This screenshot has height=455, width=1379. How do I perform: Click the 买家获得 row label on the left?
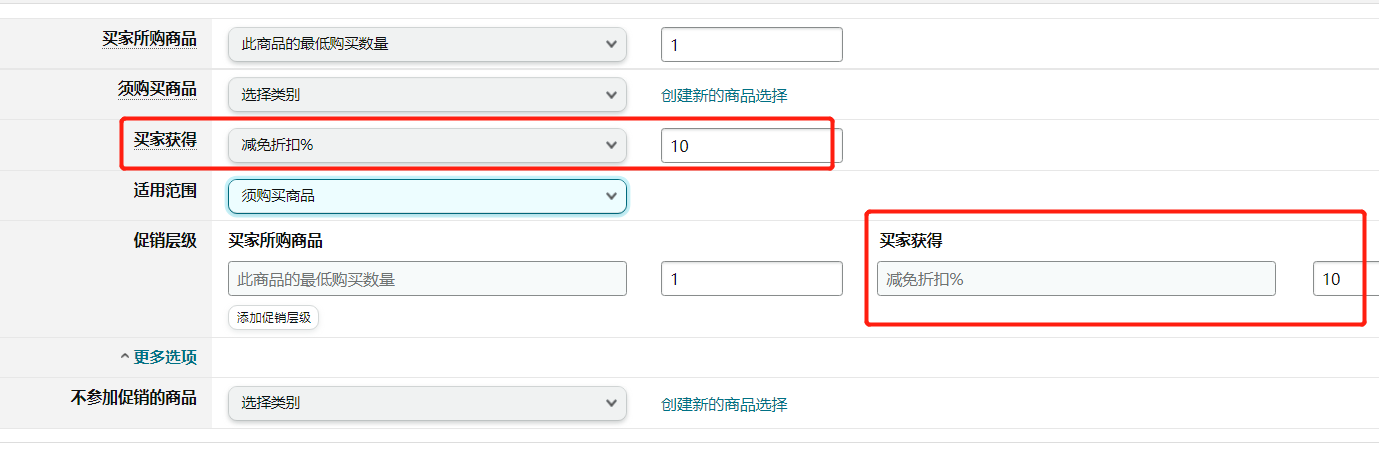click(165, 140)
